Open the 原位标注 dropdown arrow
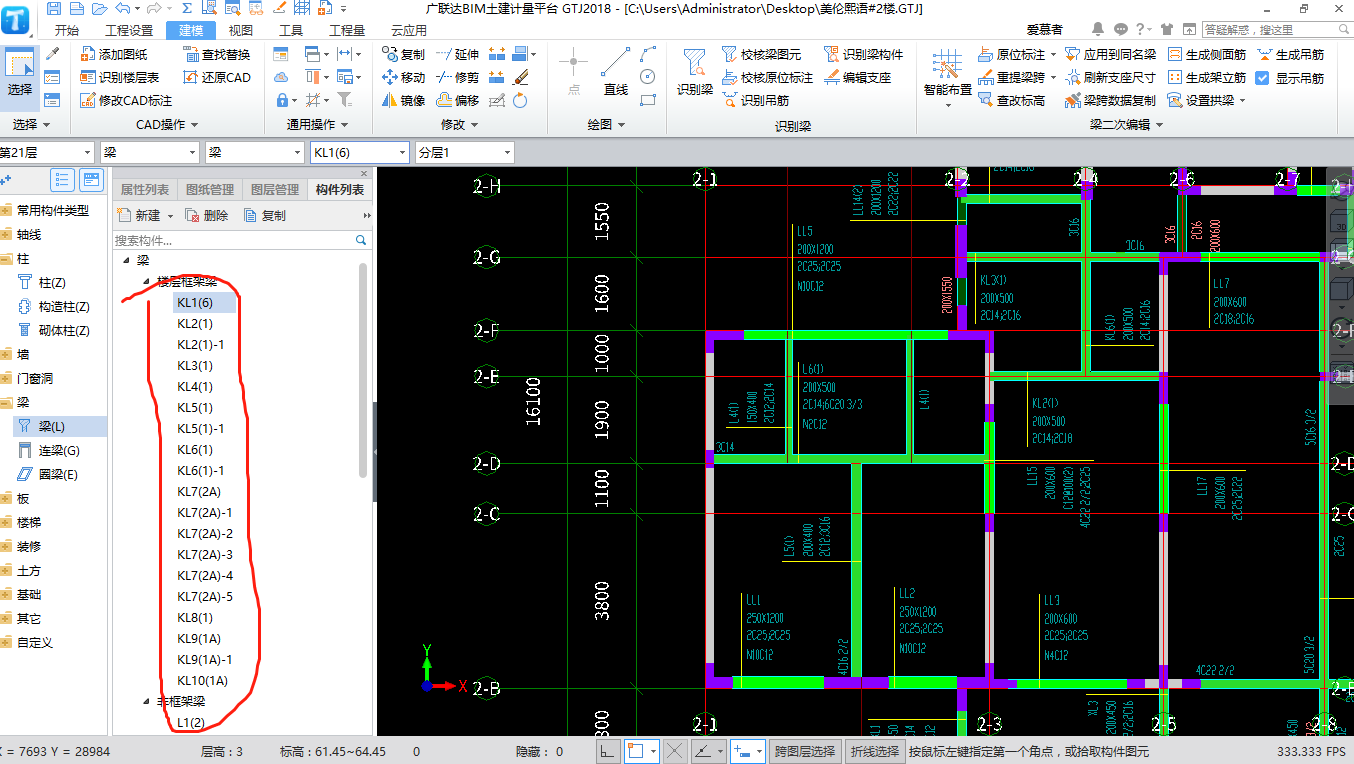 click(x=1053, y=55)
